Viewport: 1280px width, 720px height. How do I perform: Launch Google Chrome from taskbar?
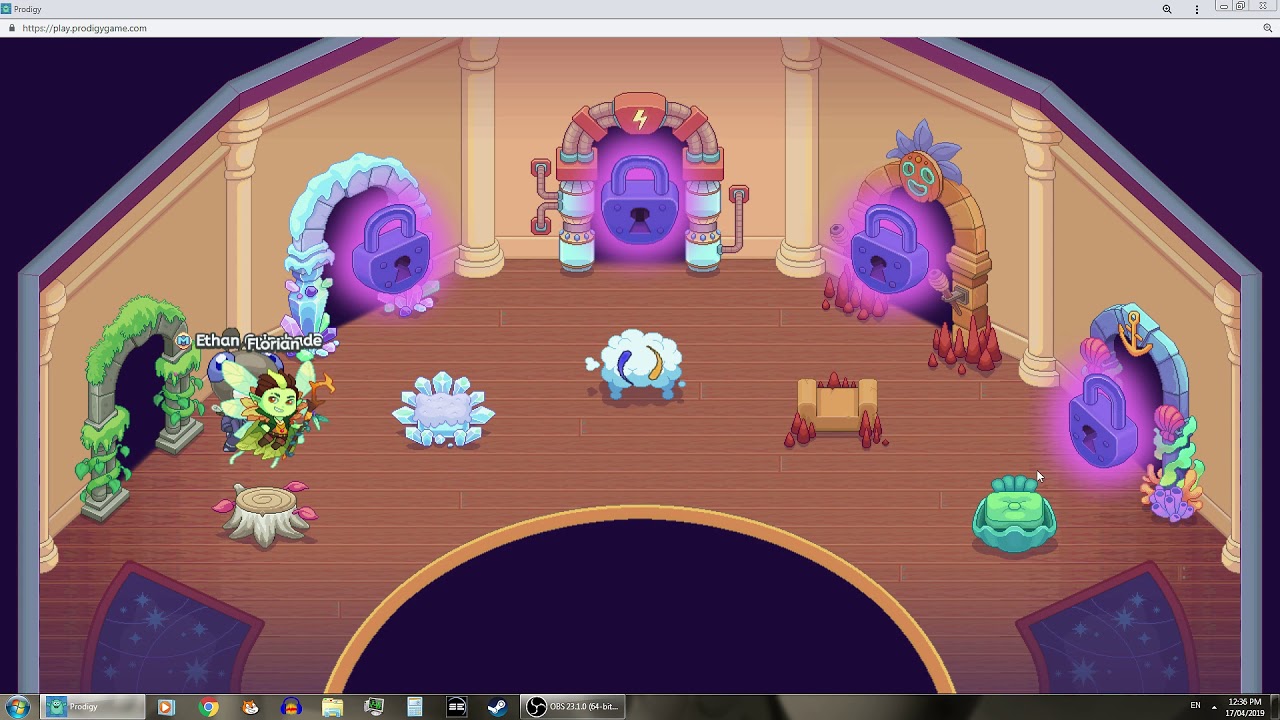point(208,707)
